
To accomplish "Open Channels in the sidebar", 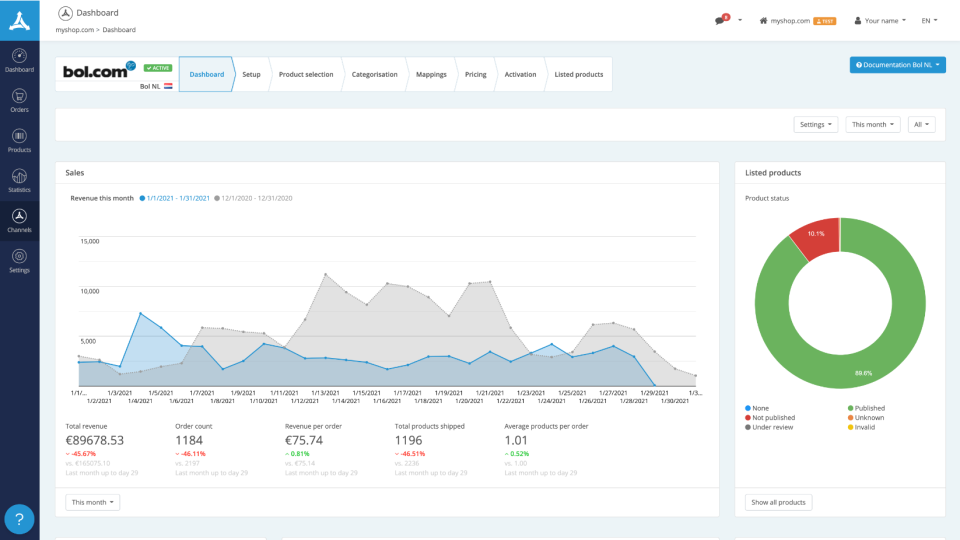I will (x=20, y=221).
